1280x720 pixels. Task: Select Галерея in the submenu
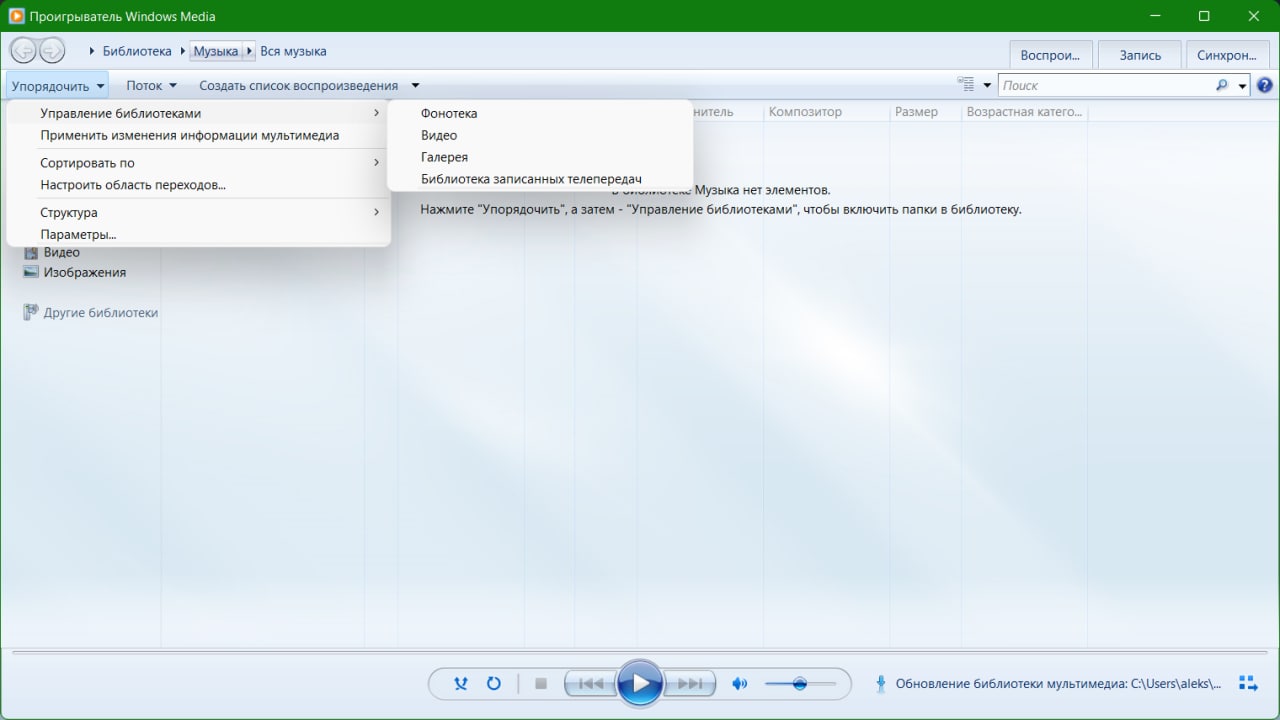point(540,157)
